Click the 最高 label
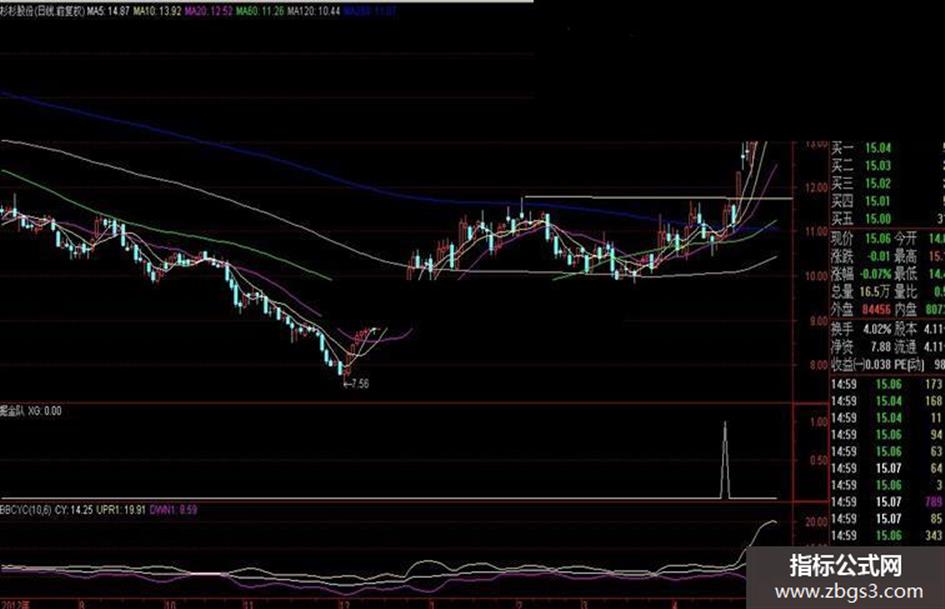Viewport: 945px width, 609px height. [x=906, y=256]
